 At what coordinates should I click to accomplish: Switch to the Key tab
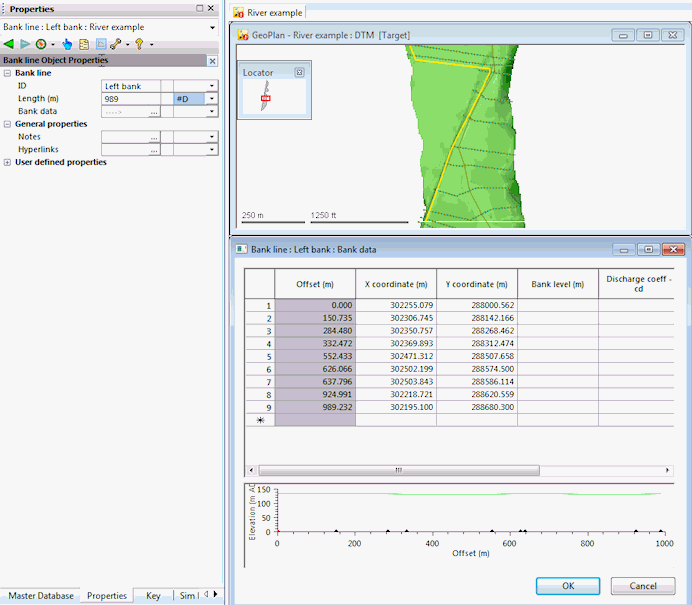(153, 596)
